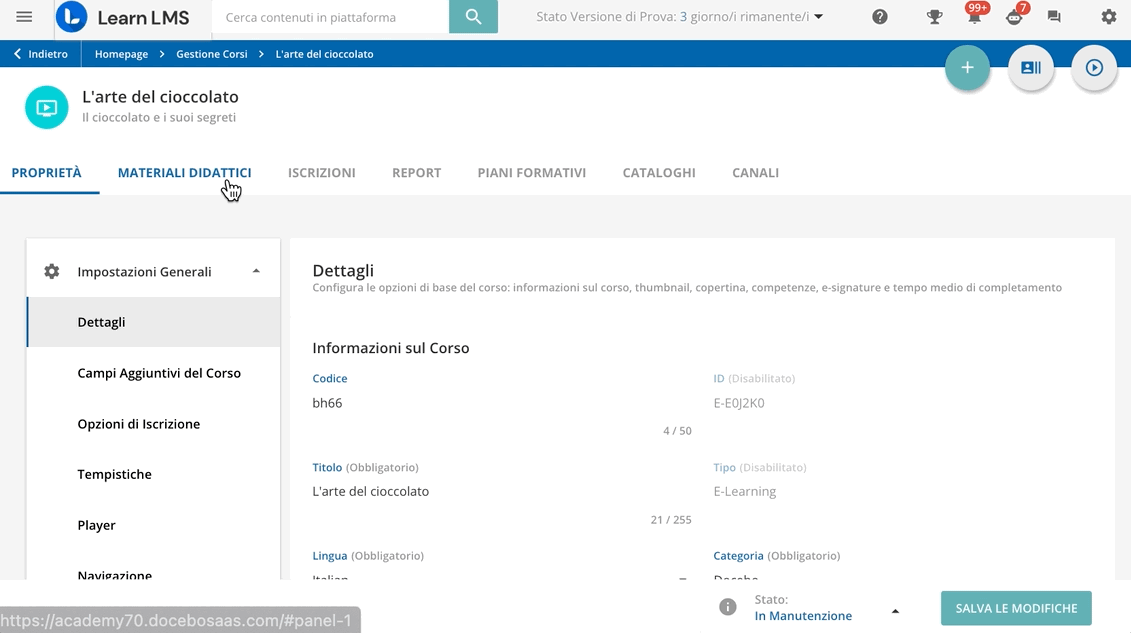Screen dimensions: 1131x633
Task: Open the Stato In Manutenzione dropdown
Action: click(894, 610)
